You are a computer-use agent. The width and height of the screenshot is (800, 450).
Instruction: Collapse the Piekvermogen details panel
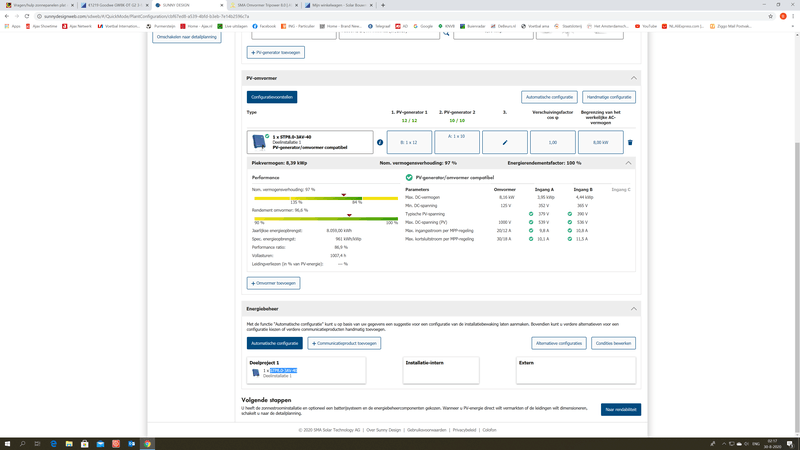(629, 163)
